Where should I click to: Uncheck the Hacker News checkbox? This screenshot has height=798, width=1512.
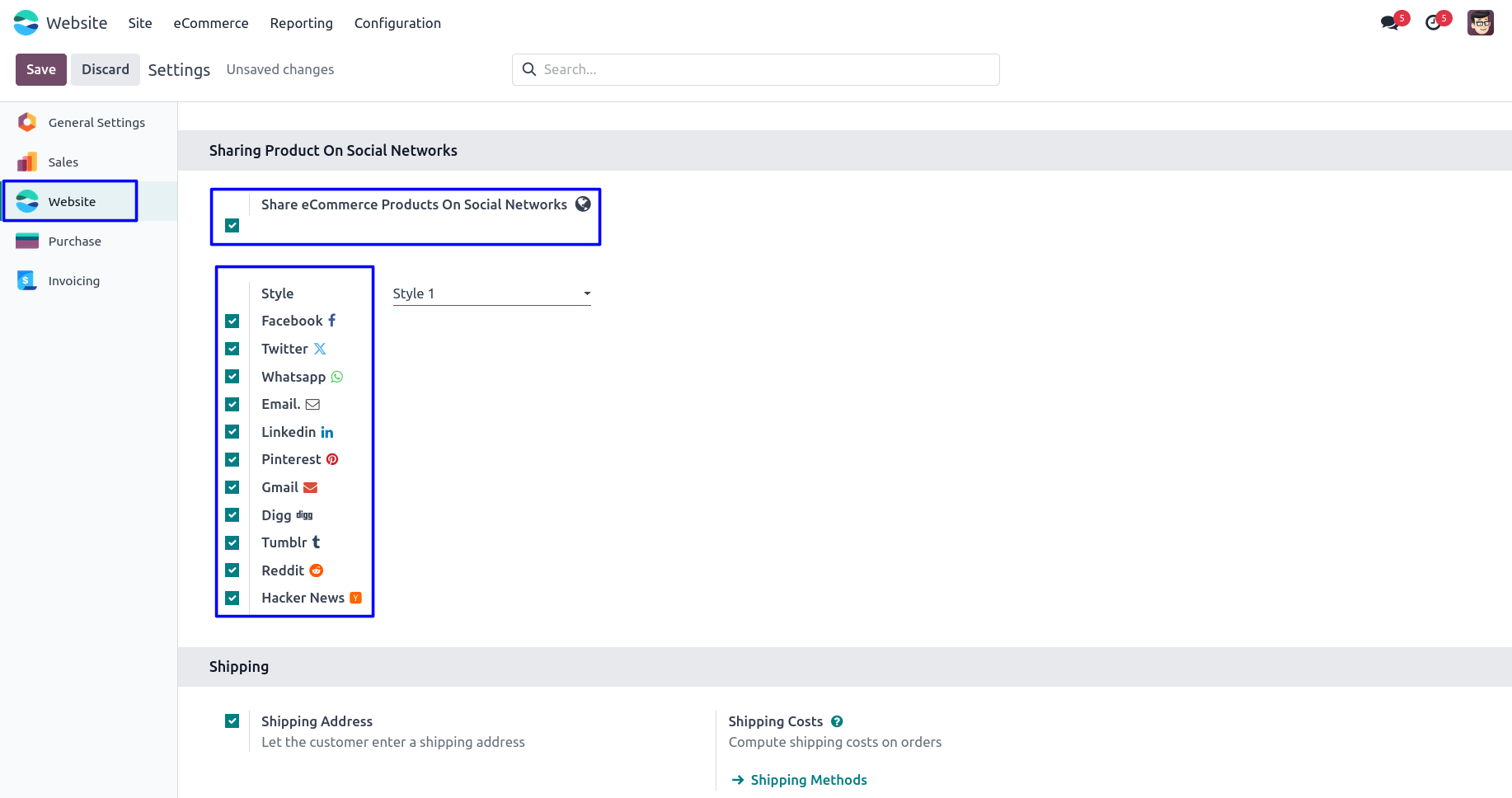pos(232,598)
